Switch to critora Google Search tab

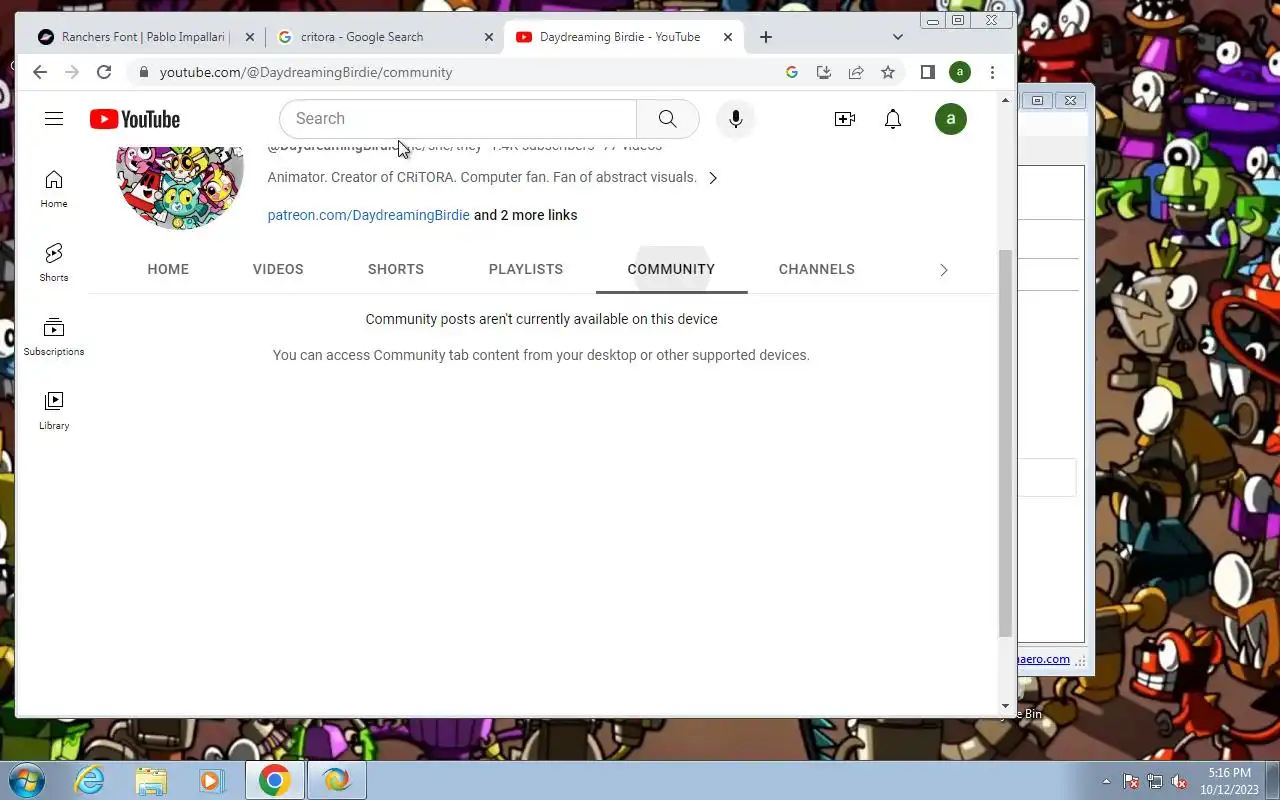tap(385, 37)
